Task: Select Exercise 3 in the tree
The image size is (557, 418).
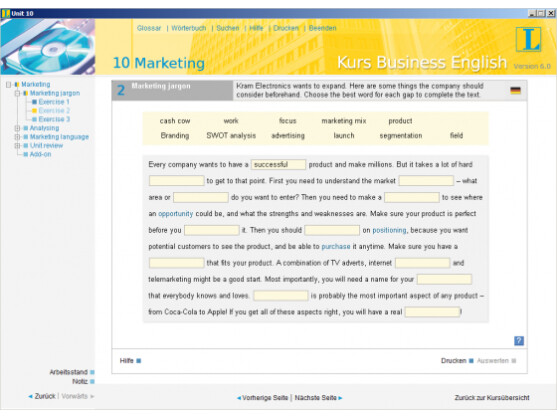Action: point(54,119)
